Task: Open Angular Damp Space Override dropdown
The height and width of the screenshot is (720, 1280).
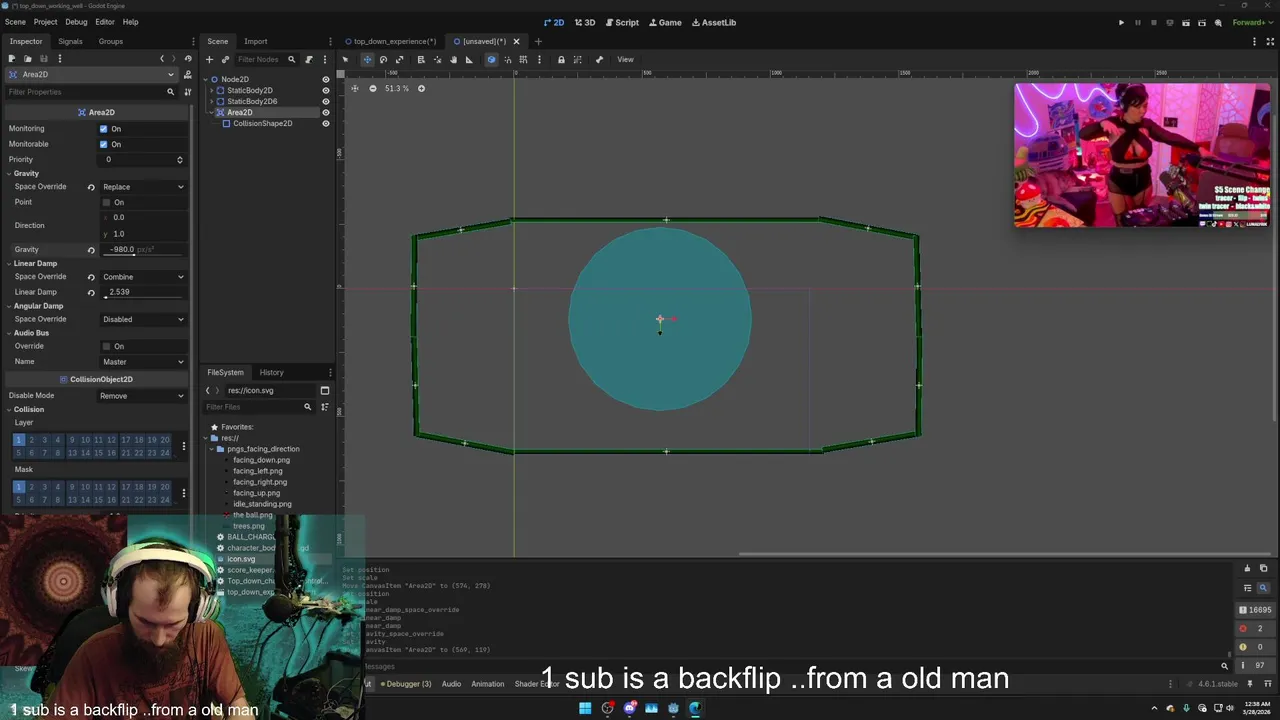Action: (143, 319)
